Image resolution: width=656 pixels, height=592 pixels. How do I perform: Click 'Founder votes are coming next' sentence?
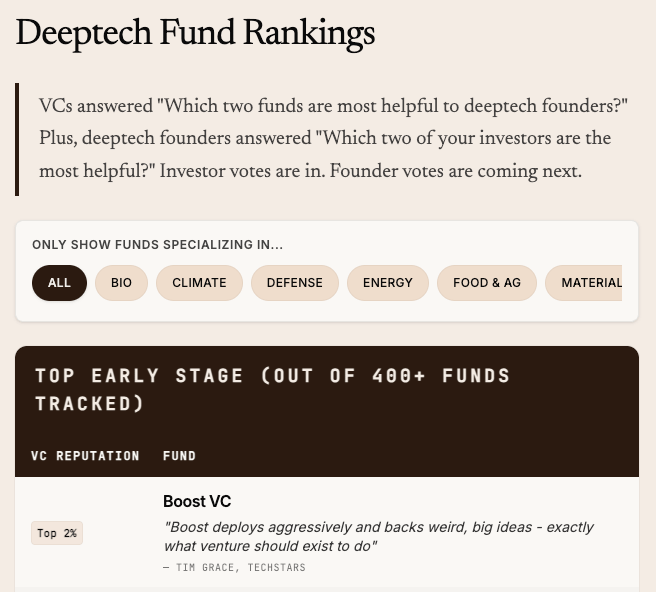(x=456, y=171)
